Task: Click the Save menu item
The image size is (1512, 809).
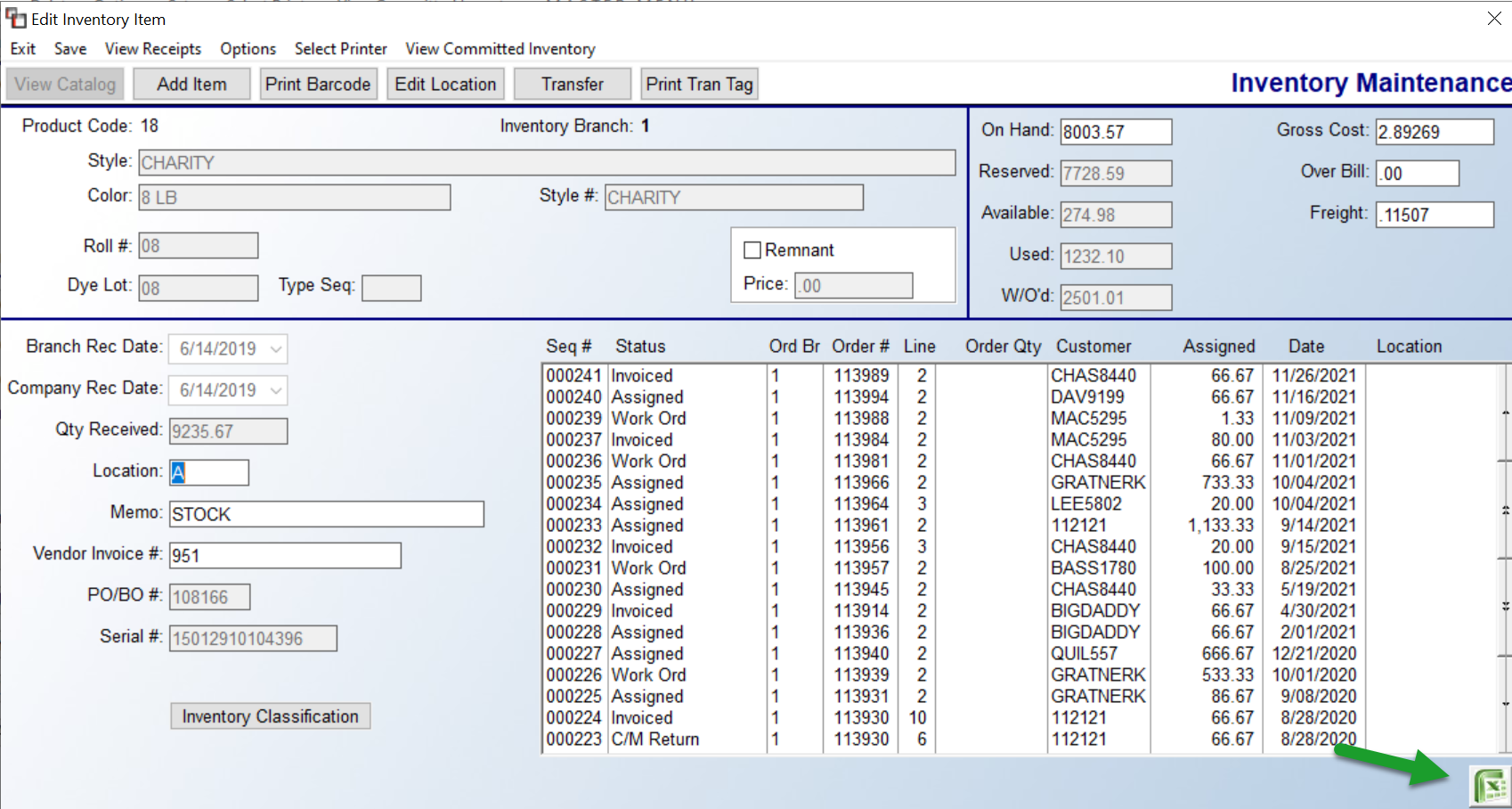Action: pos(70,49)
